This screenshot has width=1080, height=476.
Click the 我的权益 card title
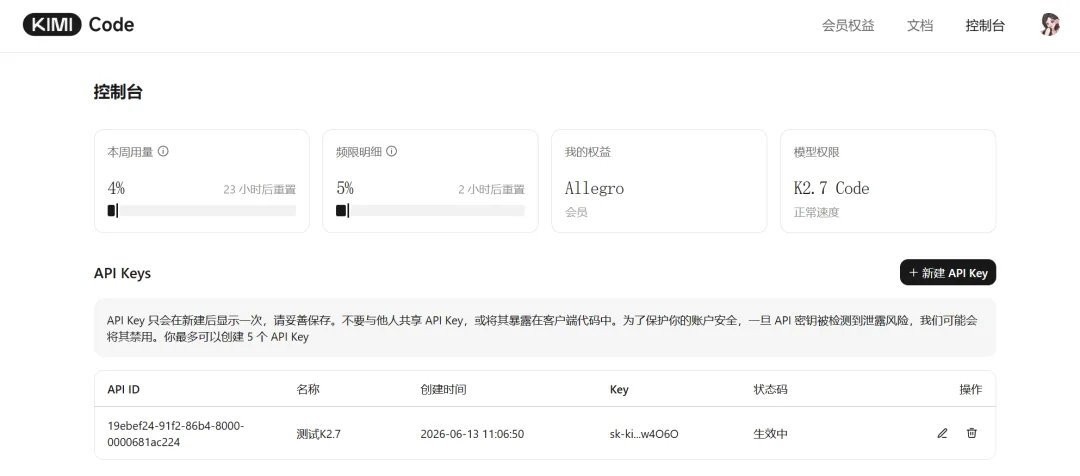tap(588, 152)
